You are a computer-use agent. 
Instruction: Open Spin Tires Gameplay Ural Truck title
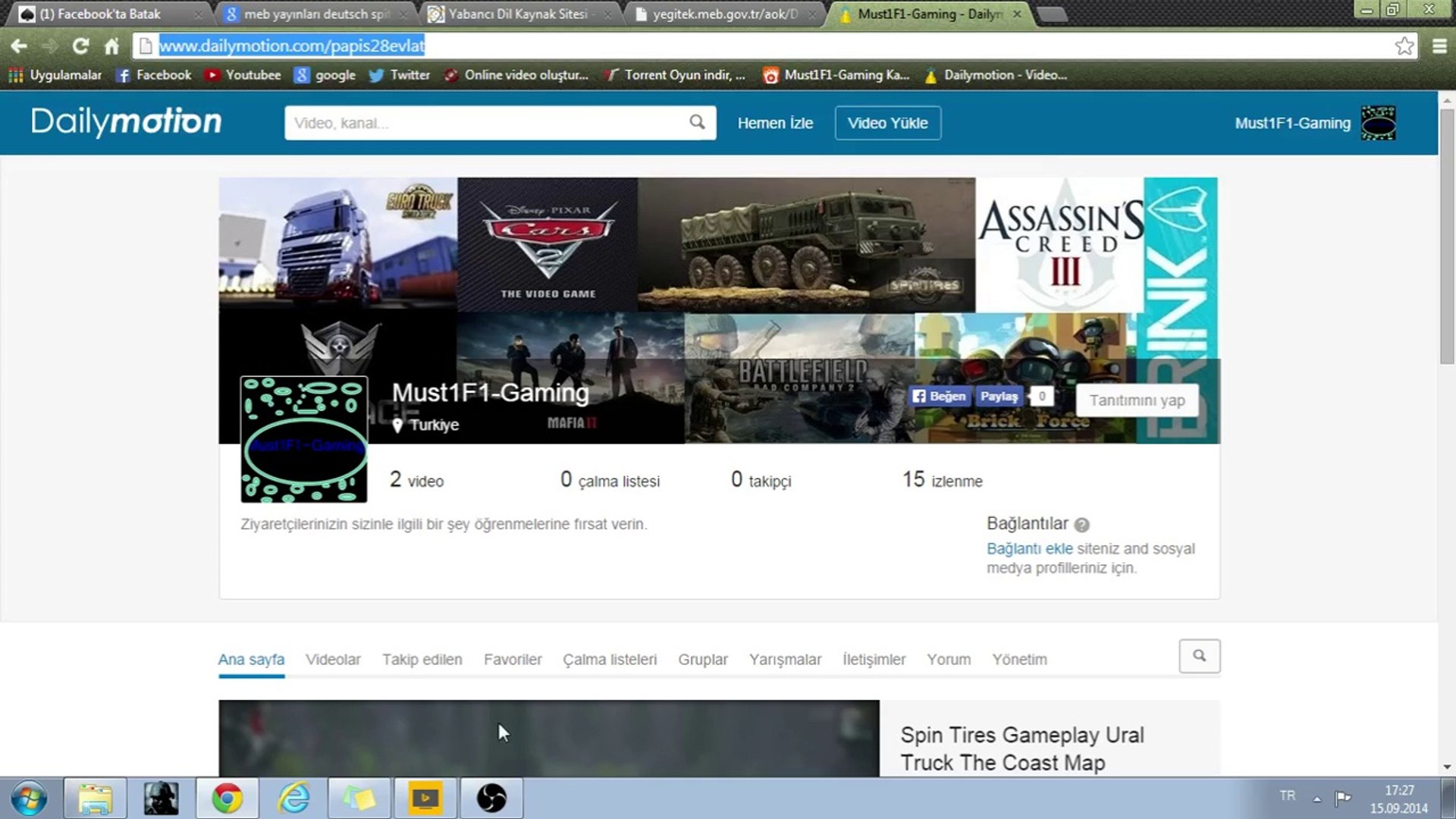click(x=1021, y=748)
